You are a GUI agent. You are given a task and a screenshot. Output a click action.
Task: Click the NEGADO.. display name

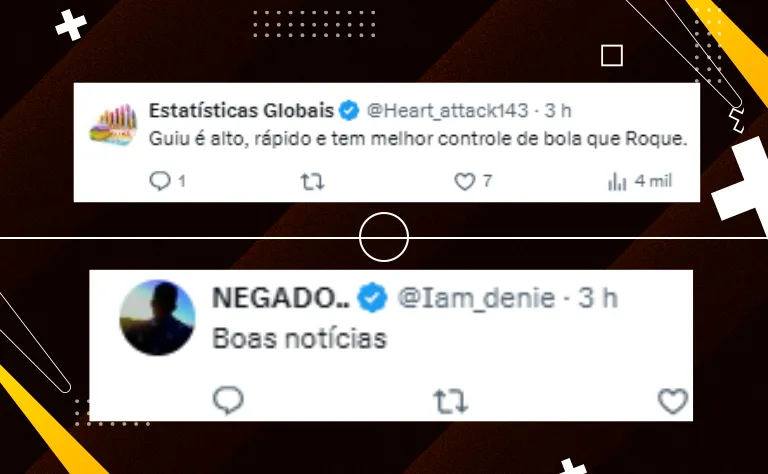coord(281,298)
